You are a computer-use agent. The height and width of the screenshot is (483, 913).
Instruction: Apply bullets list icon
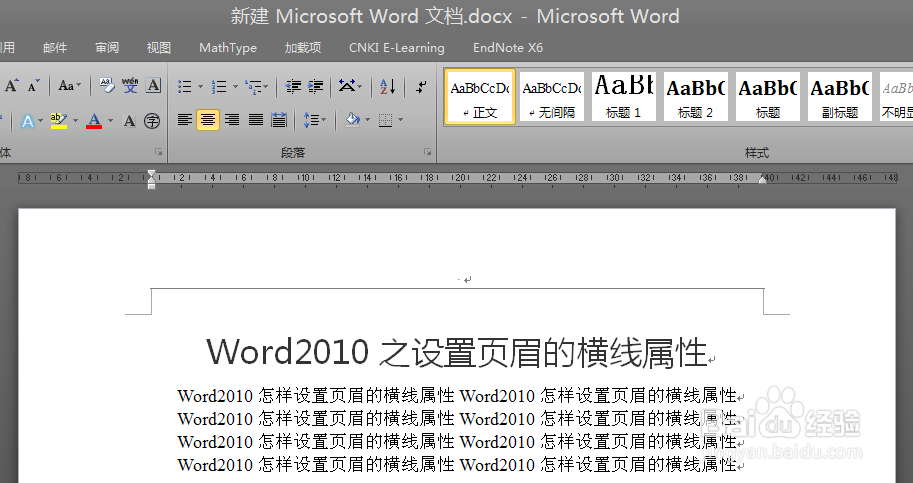tap(185, 87)
